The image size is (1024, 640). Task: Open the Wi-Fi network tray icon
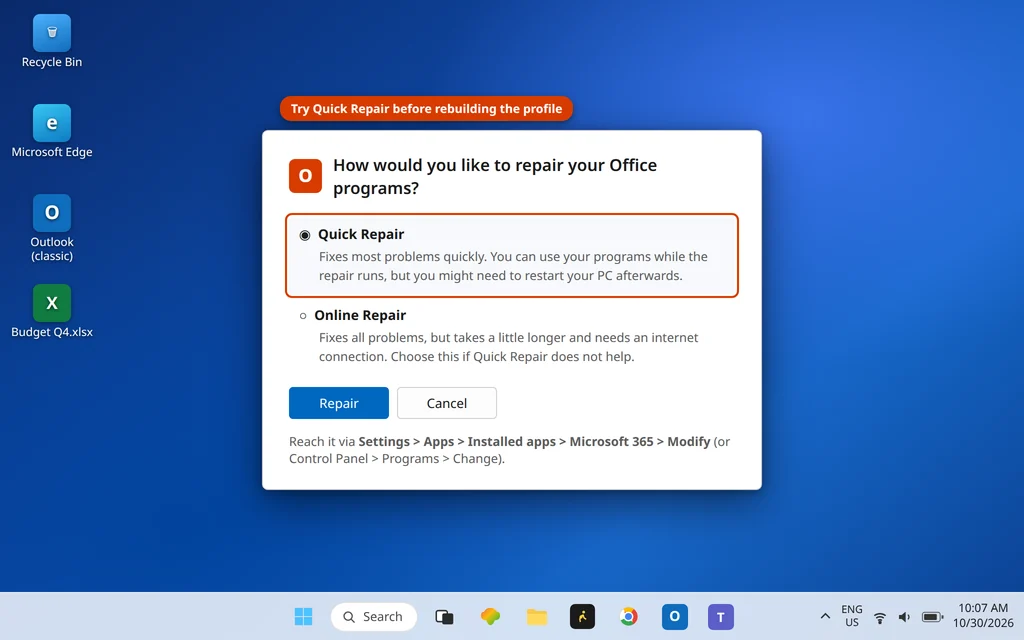pos(880,617)
